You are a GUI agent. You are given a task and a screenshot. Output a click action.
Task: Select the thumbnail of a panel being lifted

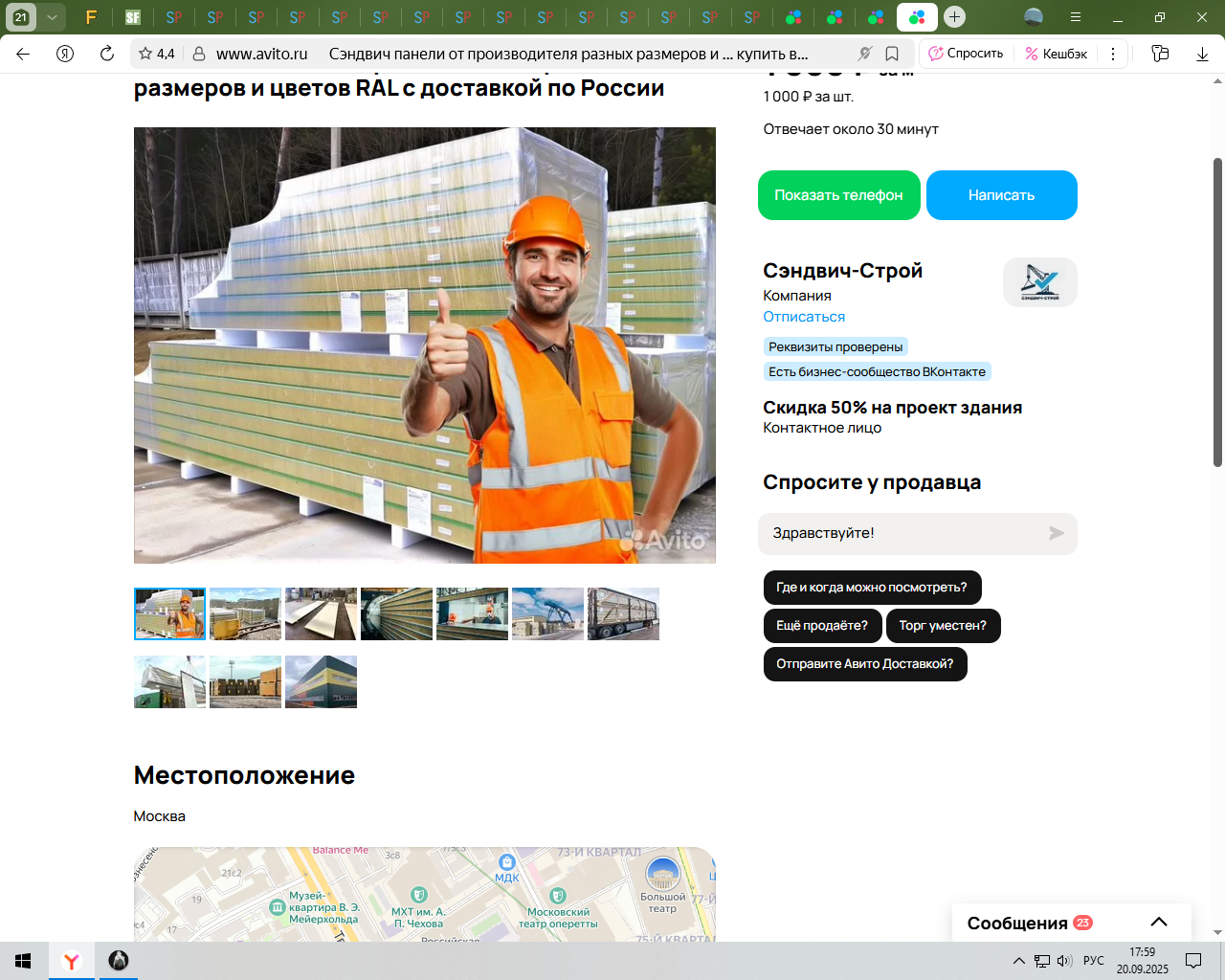[x=169, y=682]
